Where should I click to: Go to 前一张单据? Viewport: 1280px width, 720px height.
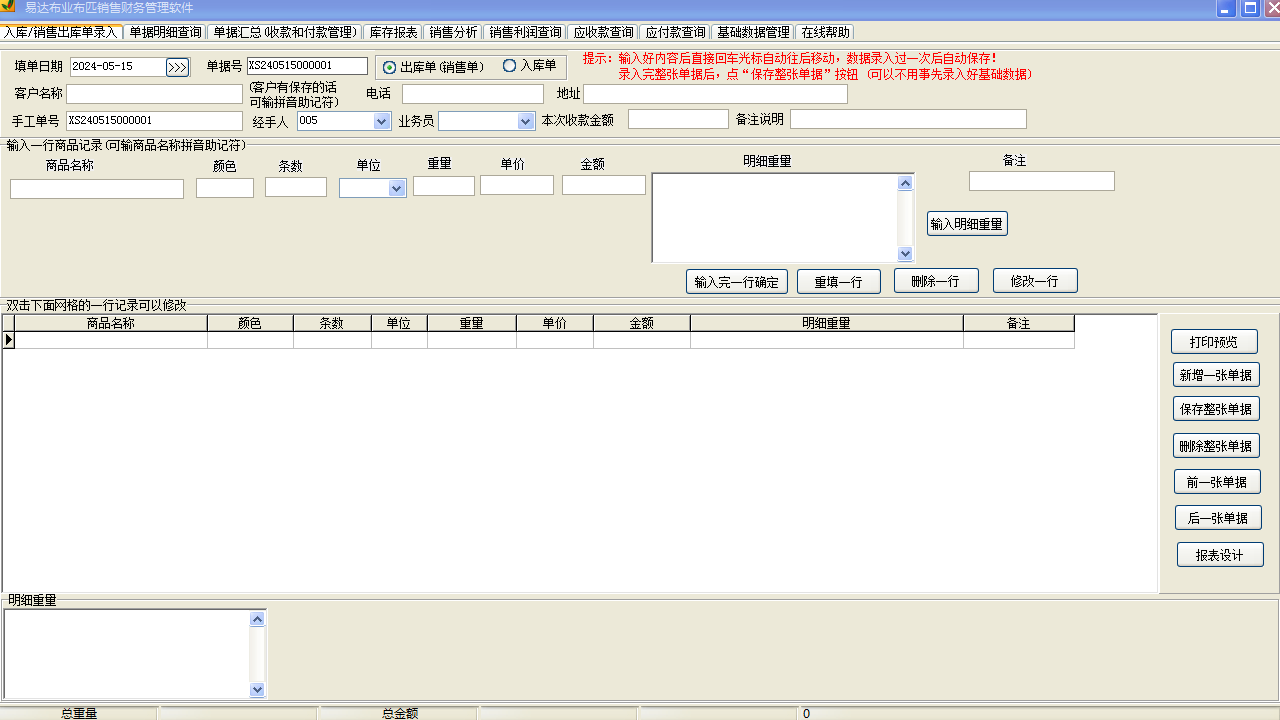[1217, 481]
